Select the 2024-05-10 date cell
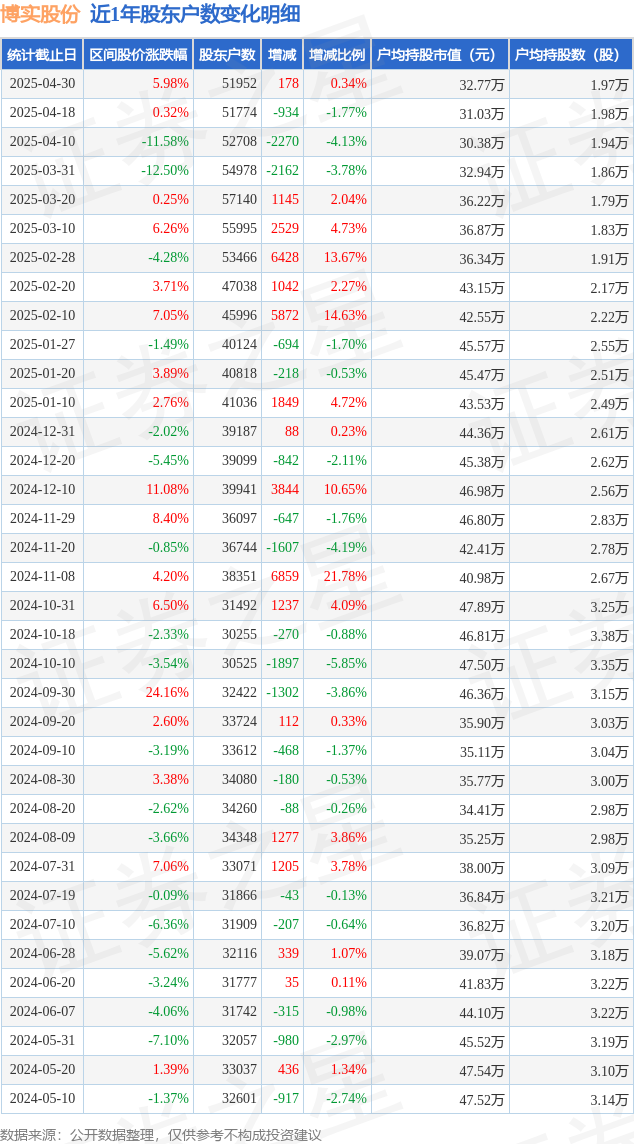 (42, 1098)
